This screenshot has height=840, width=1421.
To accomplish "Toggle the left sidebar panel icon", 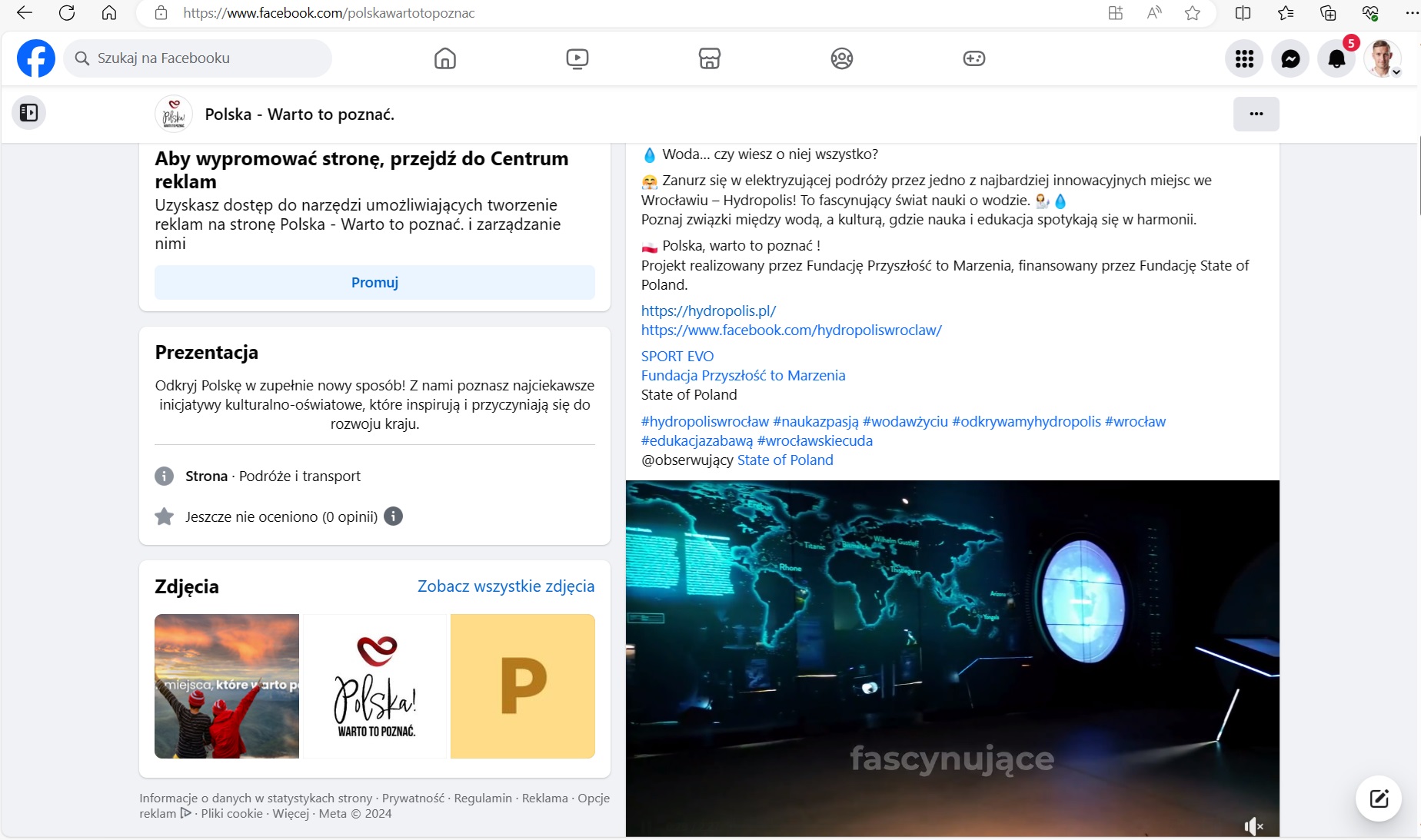I will click(x=28, y=113).
